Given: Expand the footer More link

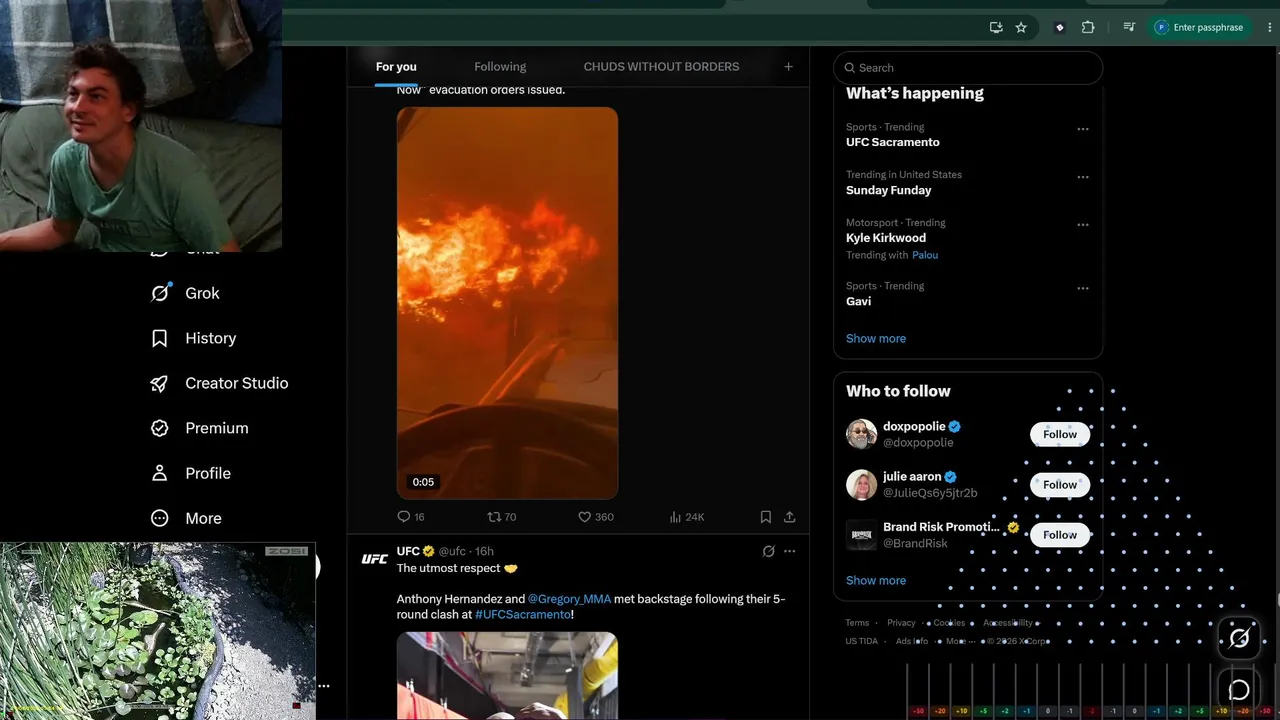Looking at the screenshot, I should click(959, 641).
